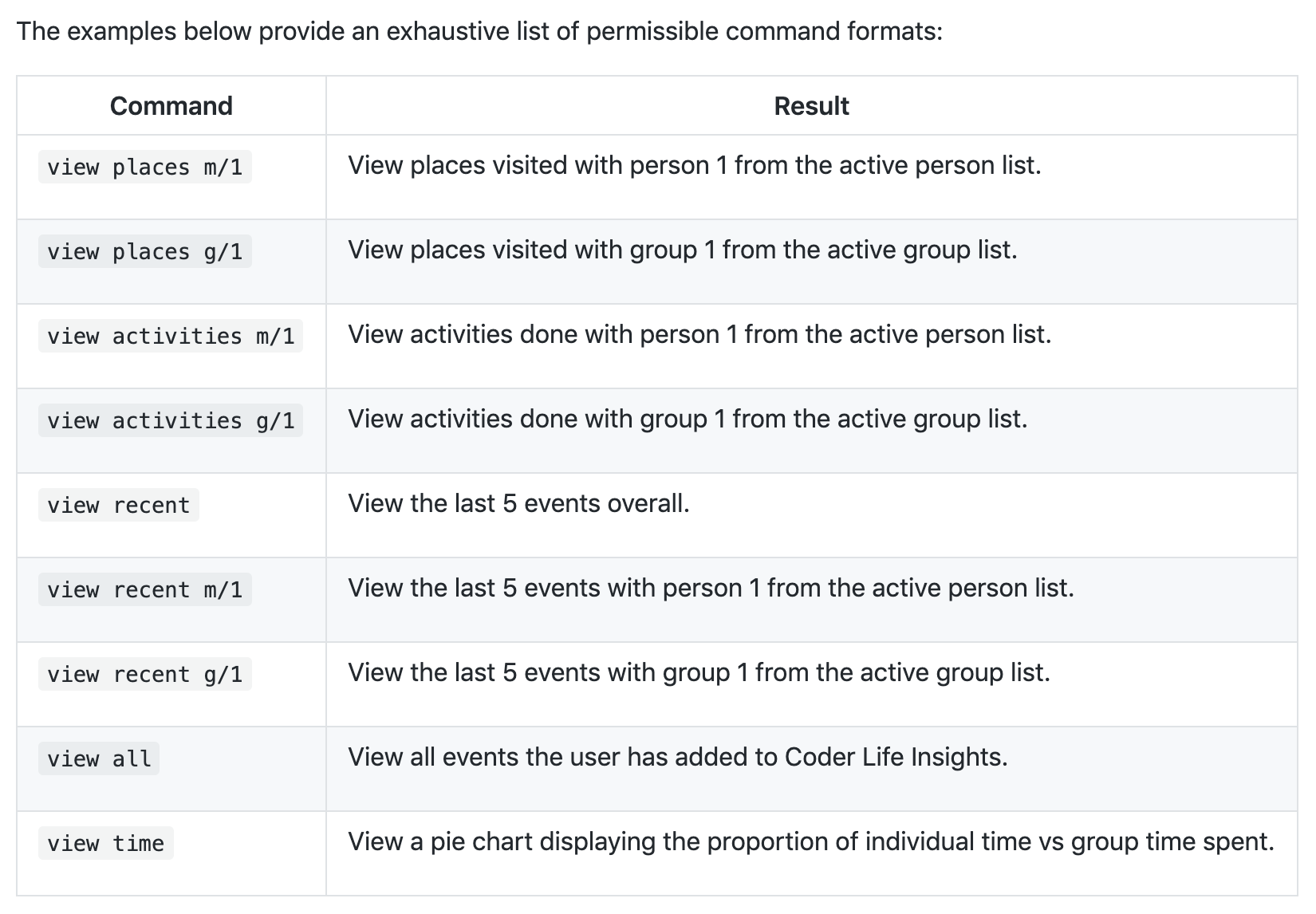Click the pie chart description text
This screenshot has width=1316, height=914.
pos(810,842)
